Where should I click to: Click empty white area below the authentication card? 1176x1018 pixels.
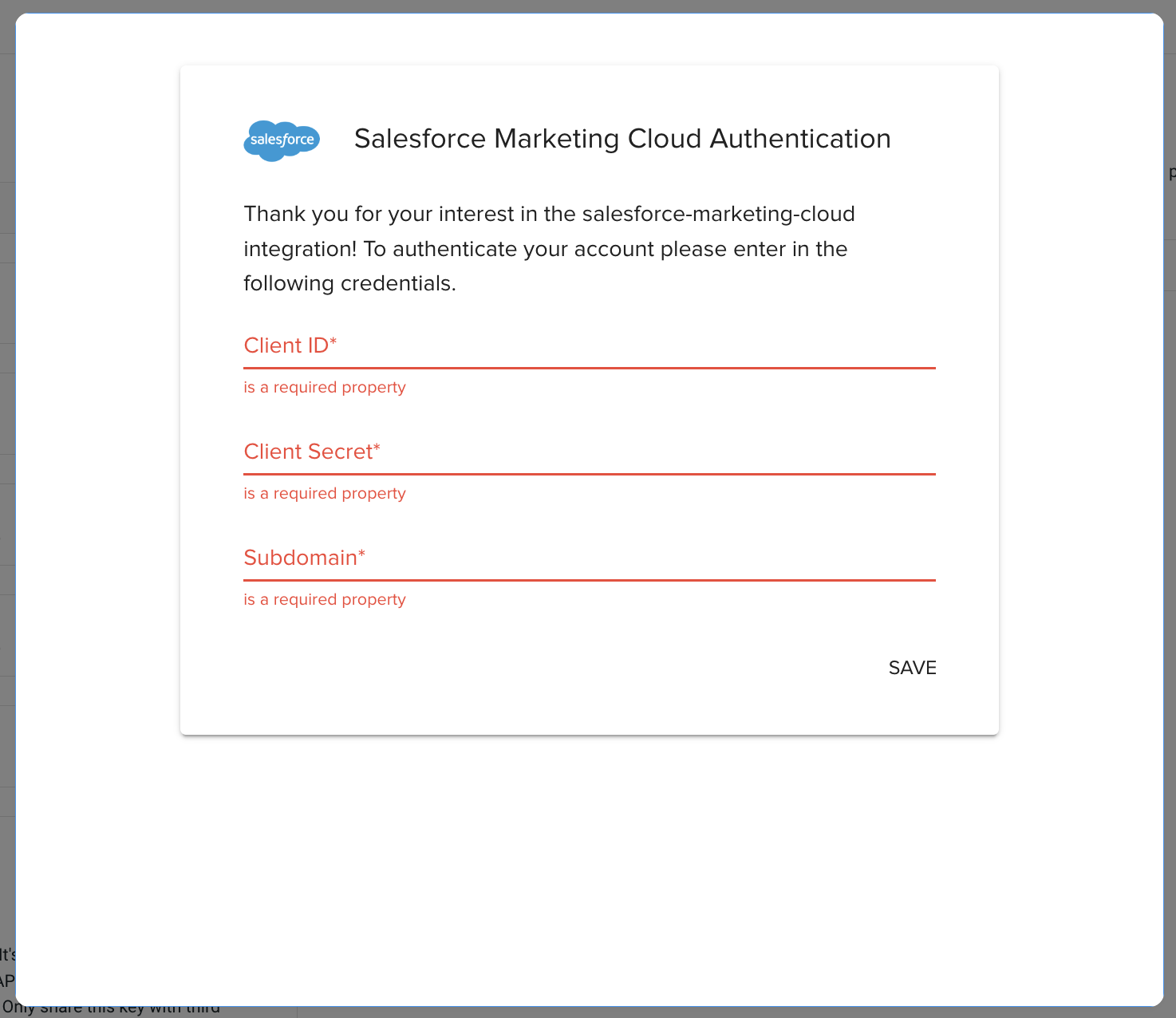point(589,862)
